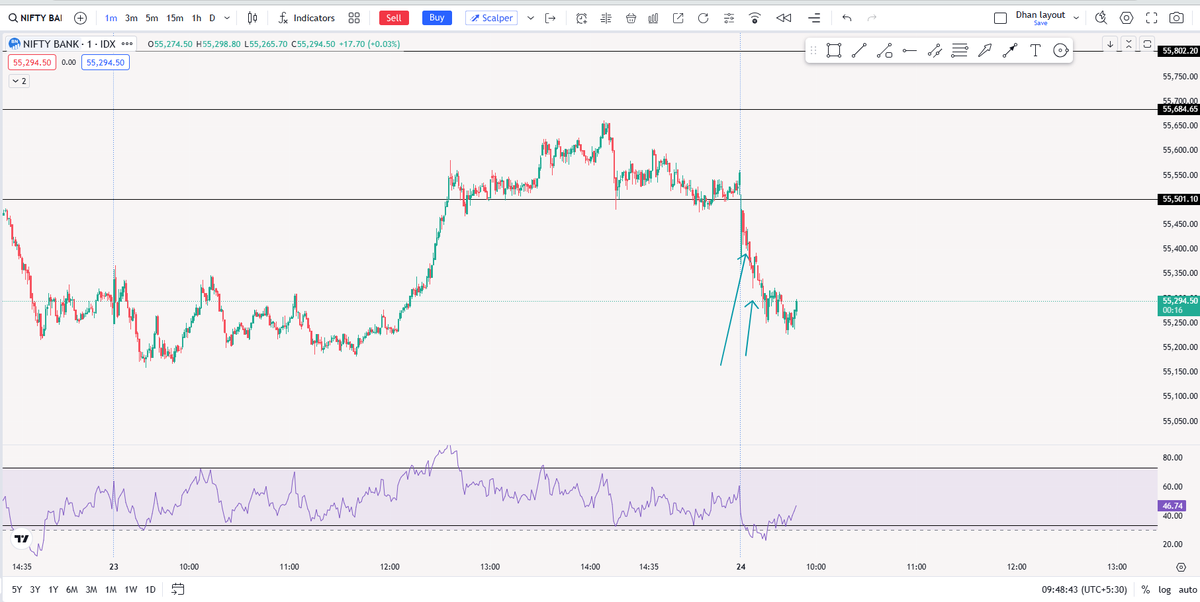Image resolution: width=1200 pixels, height=602 pixels.
Task: Select the trend line drawing tool
Action: [859, 50]
